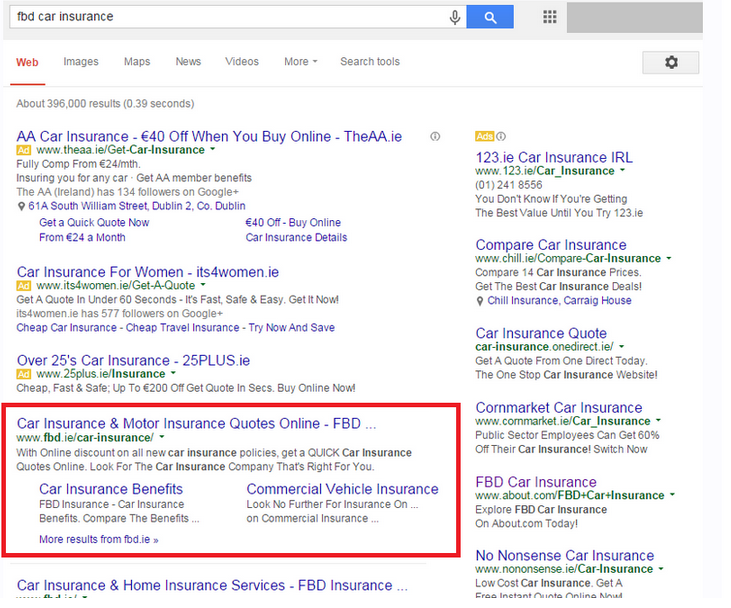Image resolution: width=731 pixels, height=608 pixels.
Task: Open Compare Car Insurance chill.ie ad
Action: point(551,245)
